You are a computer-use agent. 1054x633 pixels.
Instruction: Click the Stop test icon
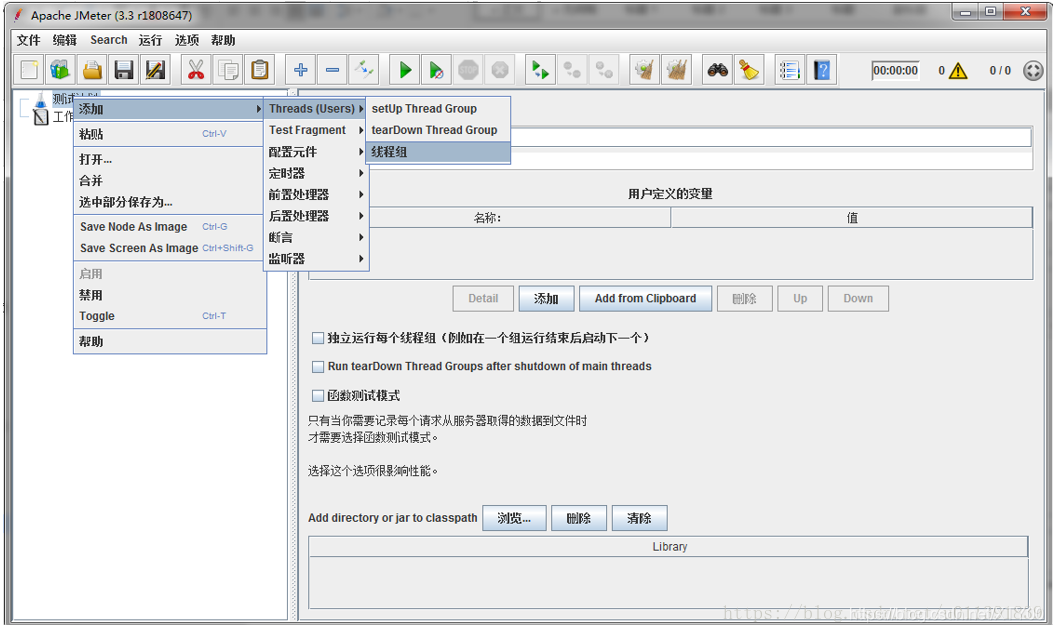[468, 70]
